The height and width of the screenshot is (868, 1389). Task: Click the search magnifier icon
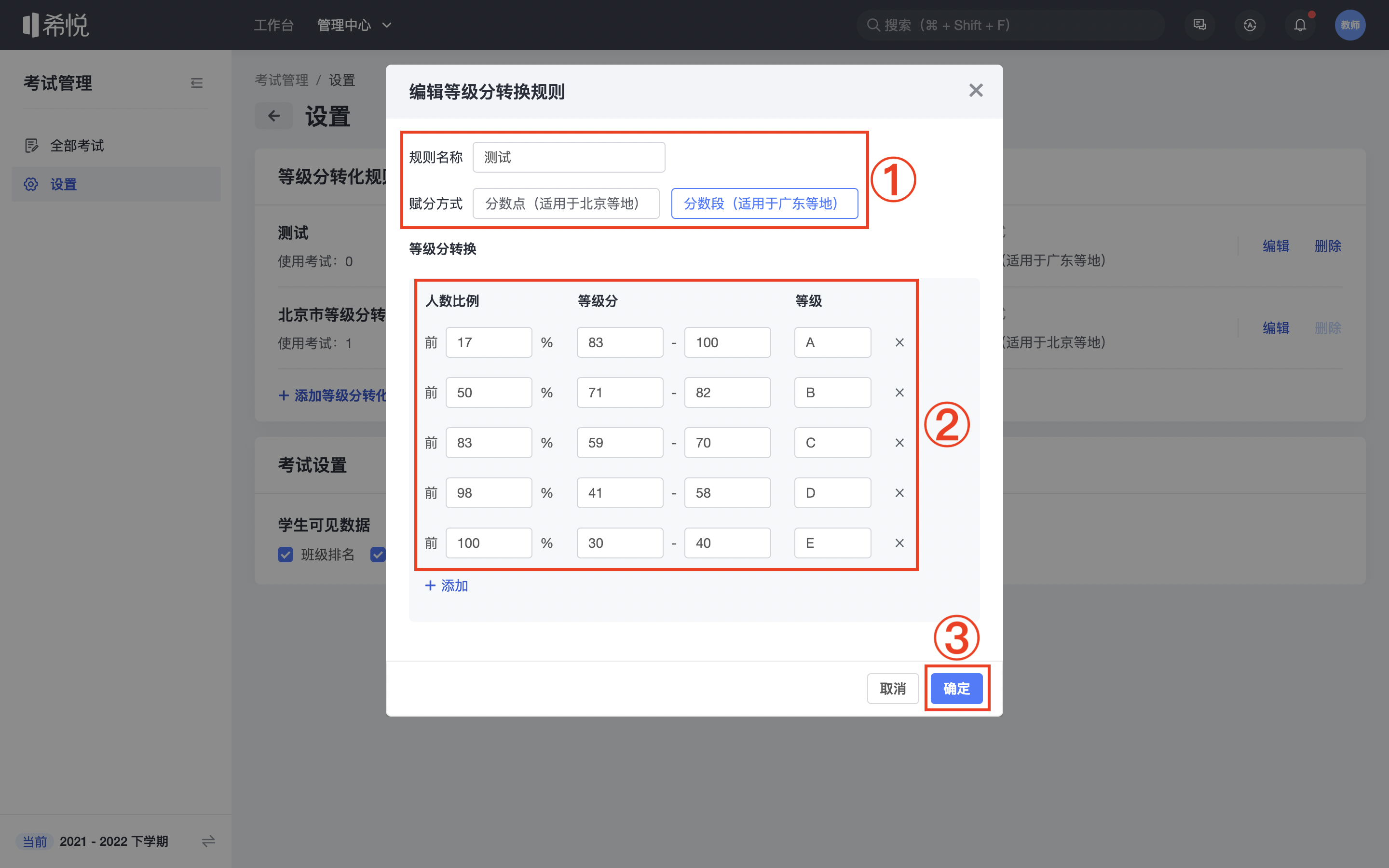(873, 25)
